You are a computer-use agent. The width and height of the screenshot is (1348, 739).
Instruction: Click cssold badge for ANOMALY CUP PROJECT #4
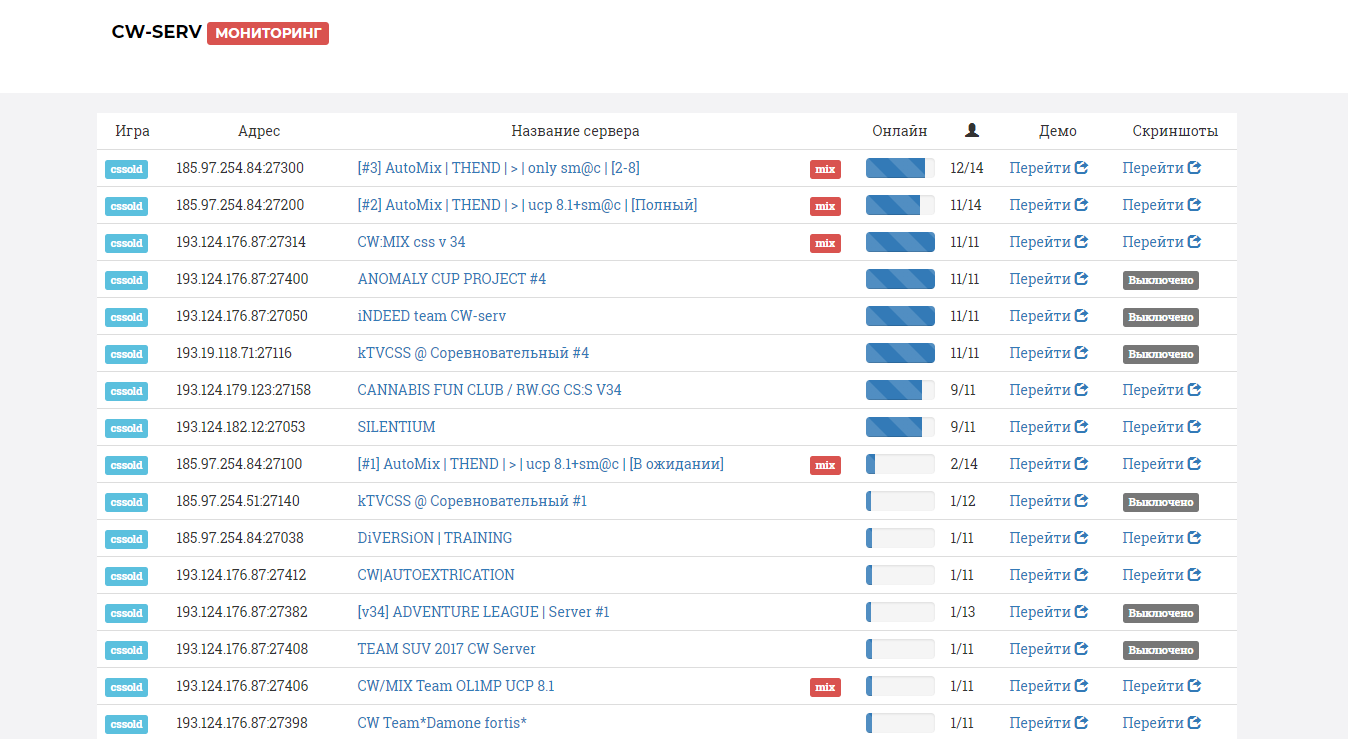126,280
